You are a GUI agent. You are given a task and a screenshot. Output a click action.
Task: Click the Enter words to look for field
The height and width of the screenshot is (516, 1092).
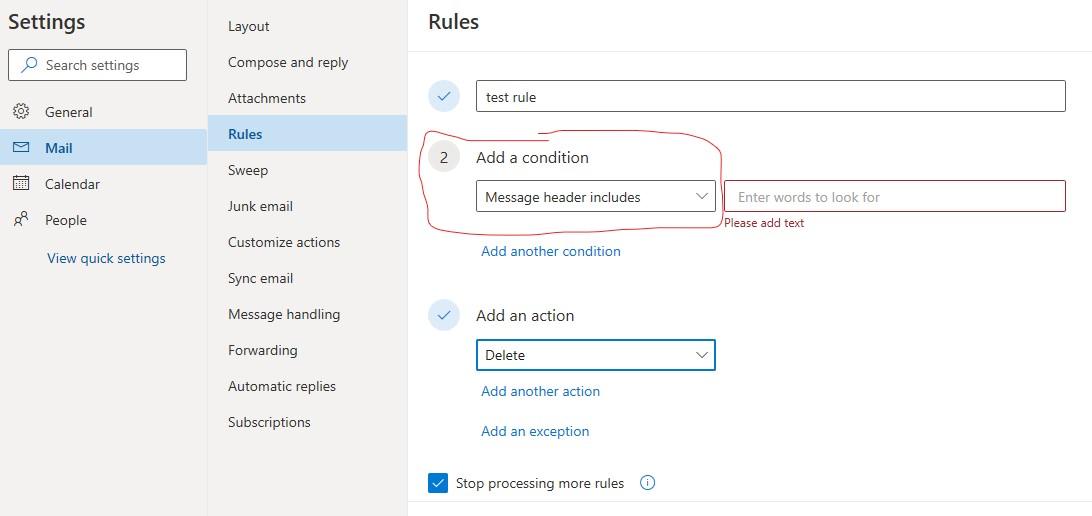tap(895, 197)
